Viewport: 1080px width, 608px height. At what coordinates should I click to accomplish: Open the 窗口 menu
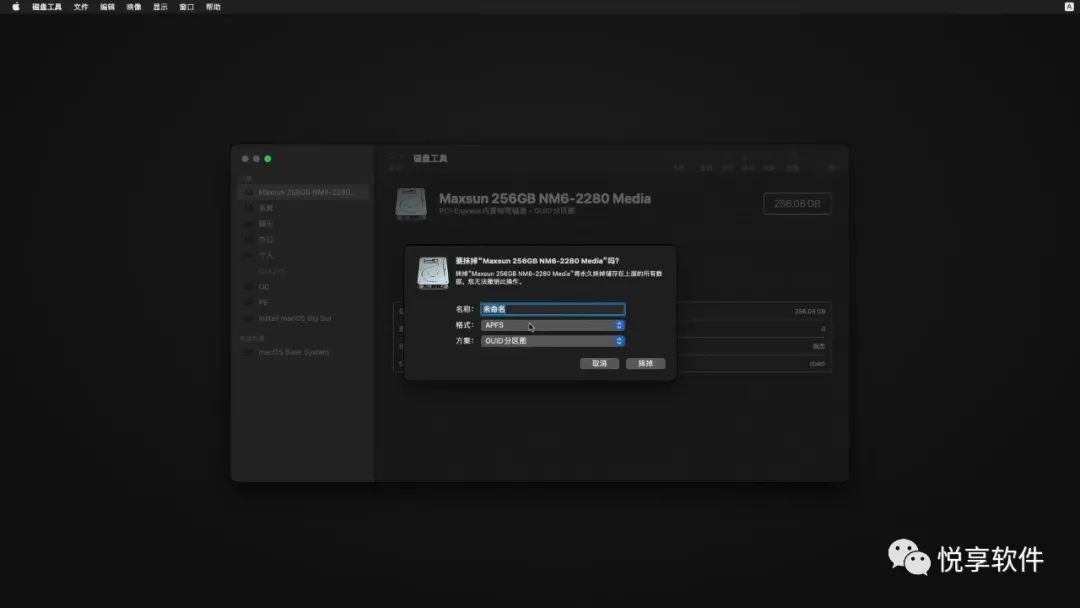[187, 7]
